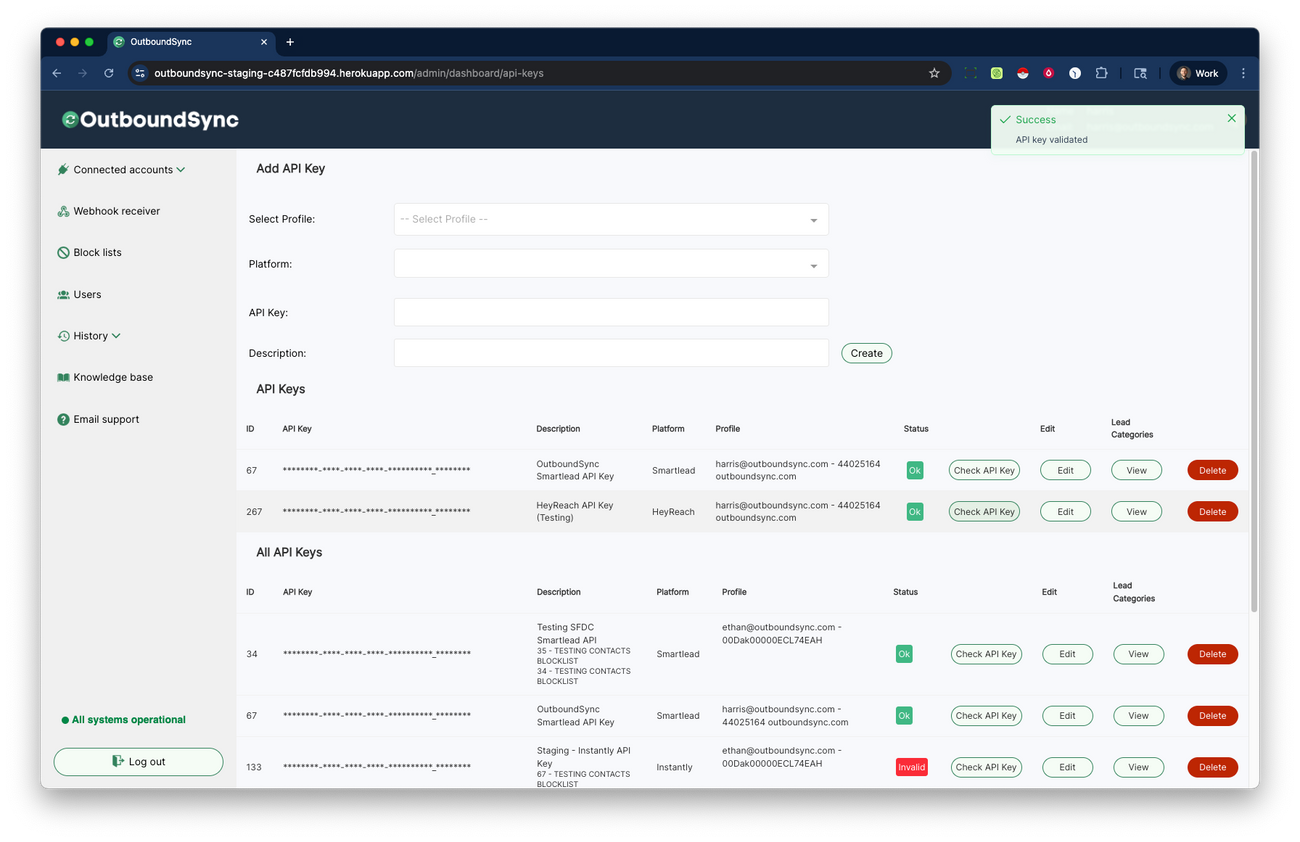Screen dimensions: 1300x842
Task: Check the Ok status badge for key 67
Action: pos(914,470)
